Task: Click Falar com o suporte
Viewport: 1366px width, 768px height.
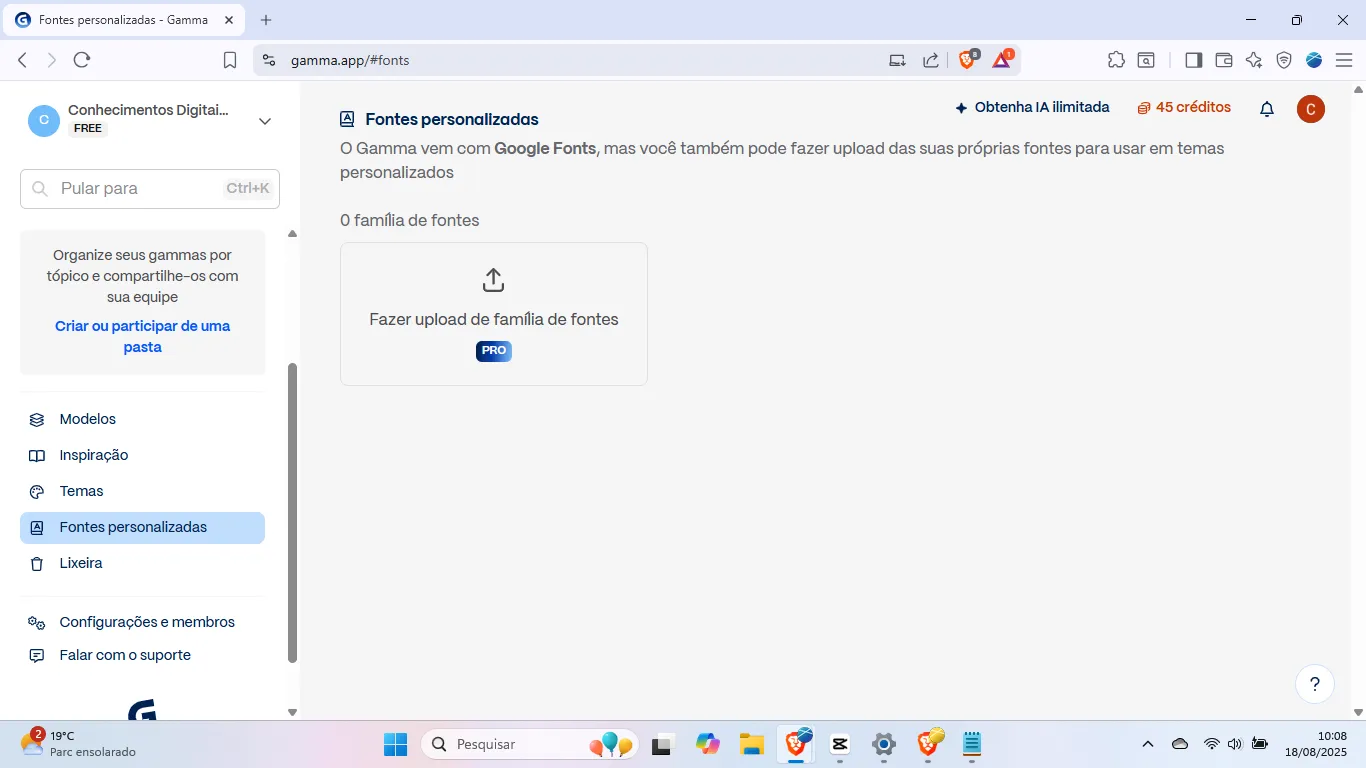Action: 142,656
